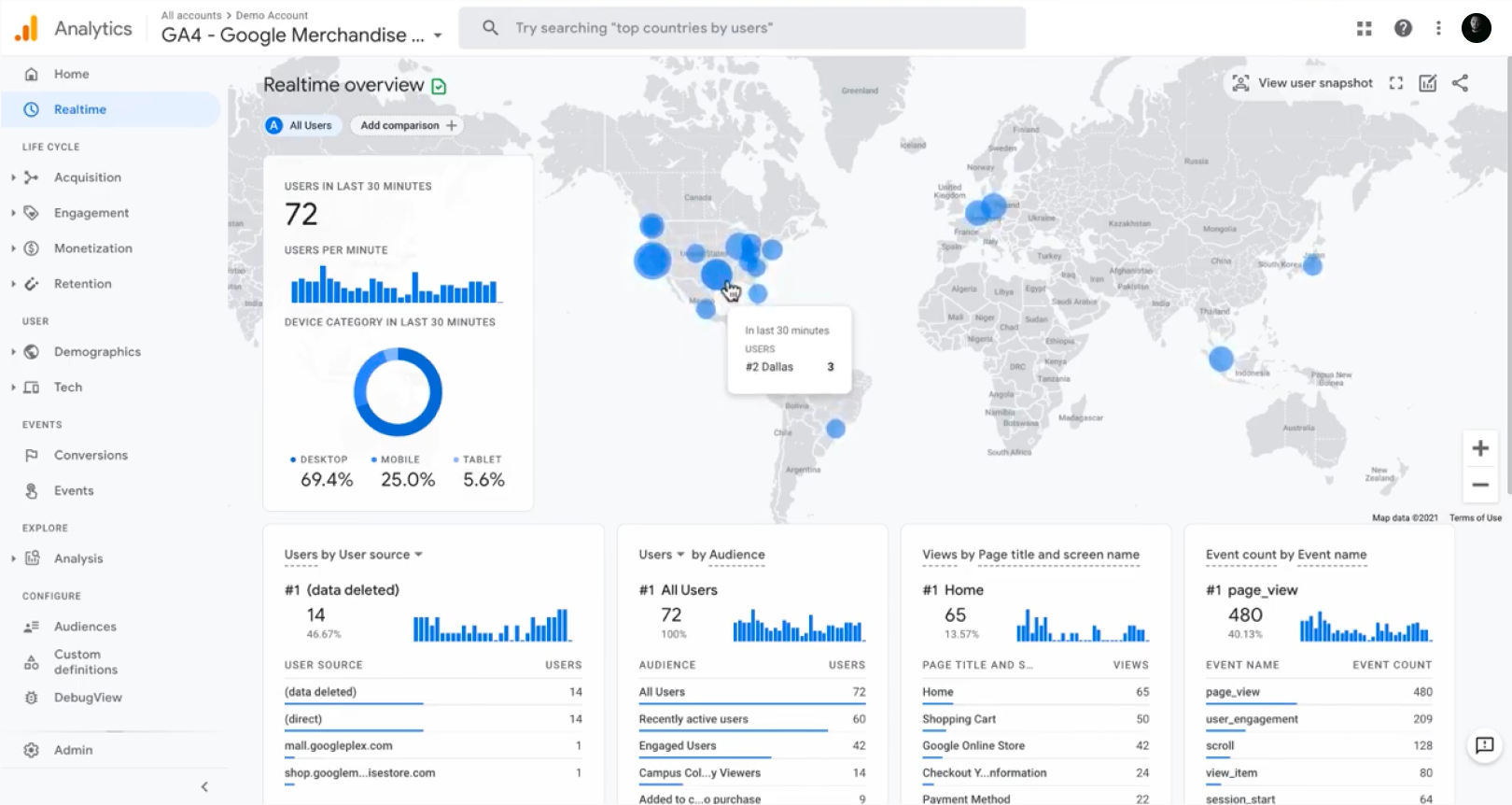This screenshot has width=1512, height=805.
Task: Click the Shopping Cart page title row
Action: (x=1035, y=719)
